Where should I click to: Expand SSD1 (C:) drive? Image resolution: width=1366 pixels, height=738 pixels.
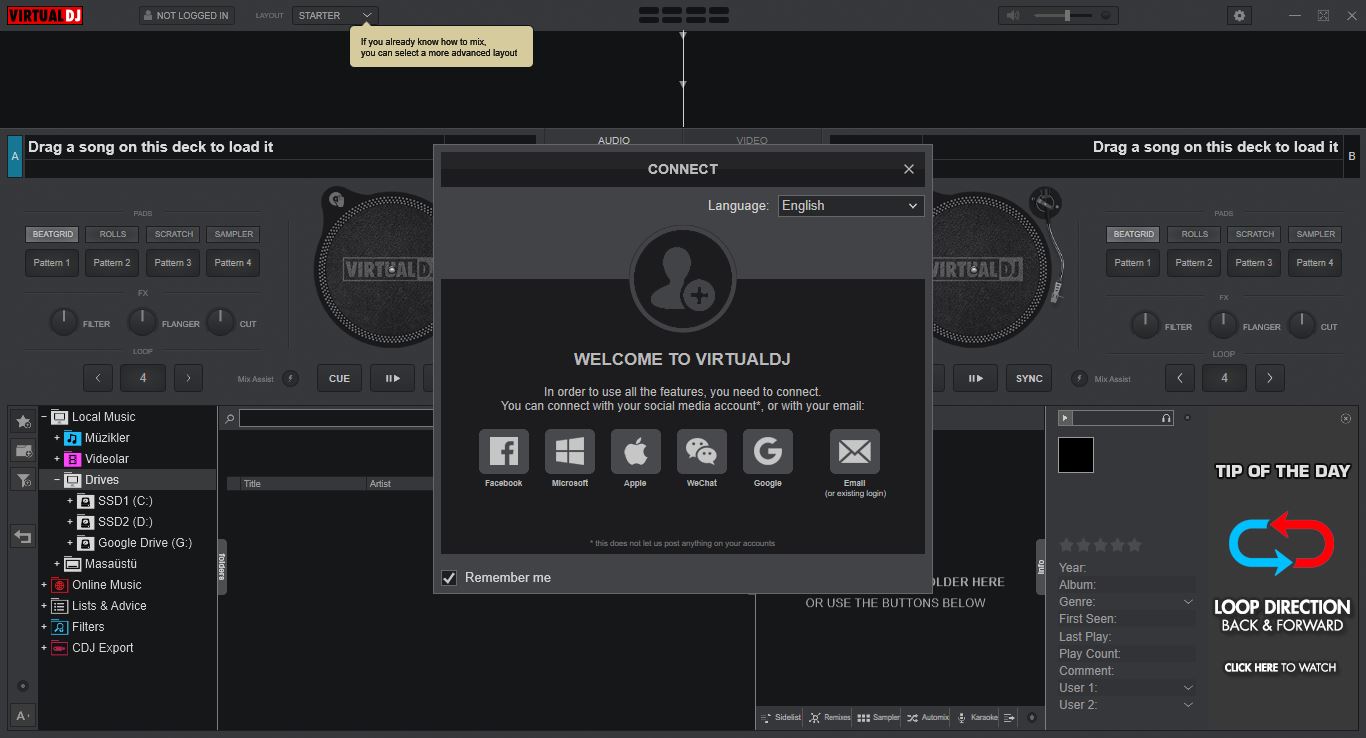70,501
